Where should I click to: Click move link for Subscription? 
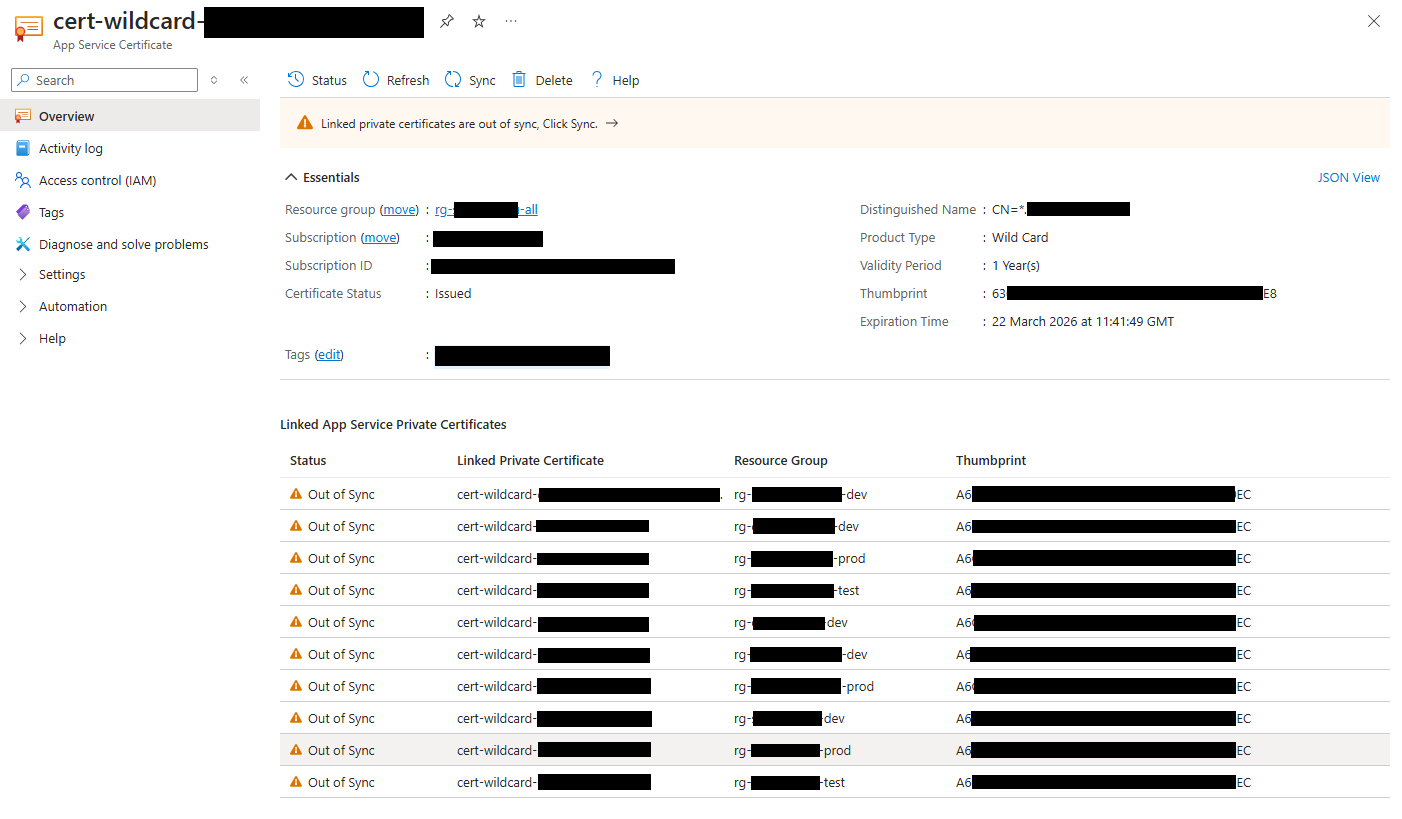pos(380,237)
